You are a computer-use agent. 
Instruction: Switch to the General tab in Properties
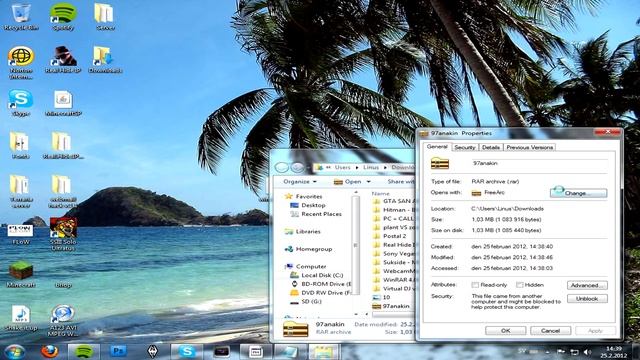[x=437, y=147]
